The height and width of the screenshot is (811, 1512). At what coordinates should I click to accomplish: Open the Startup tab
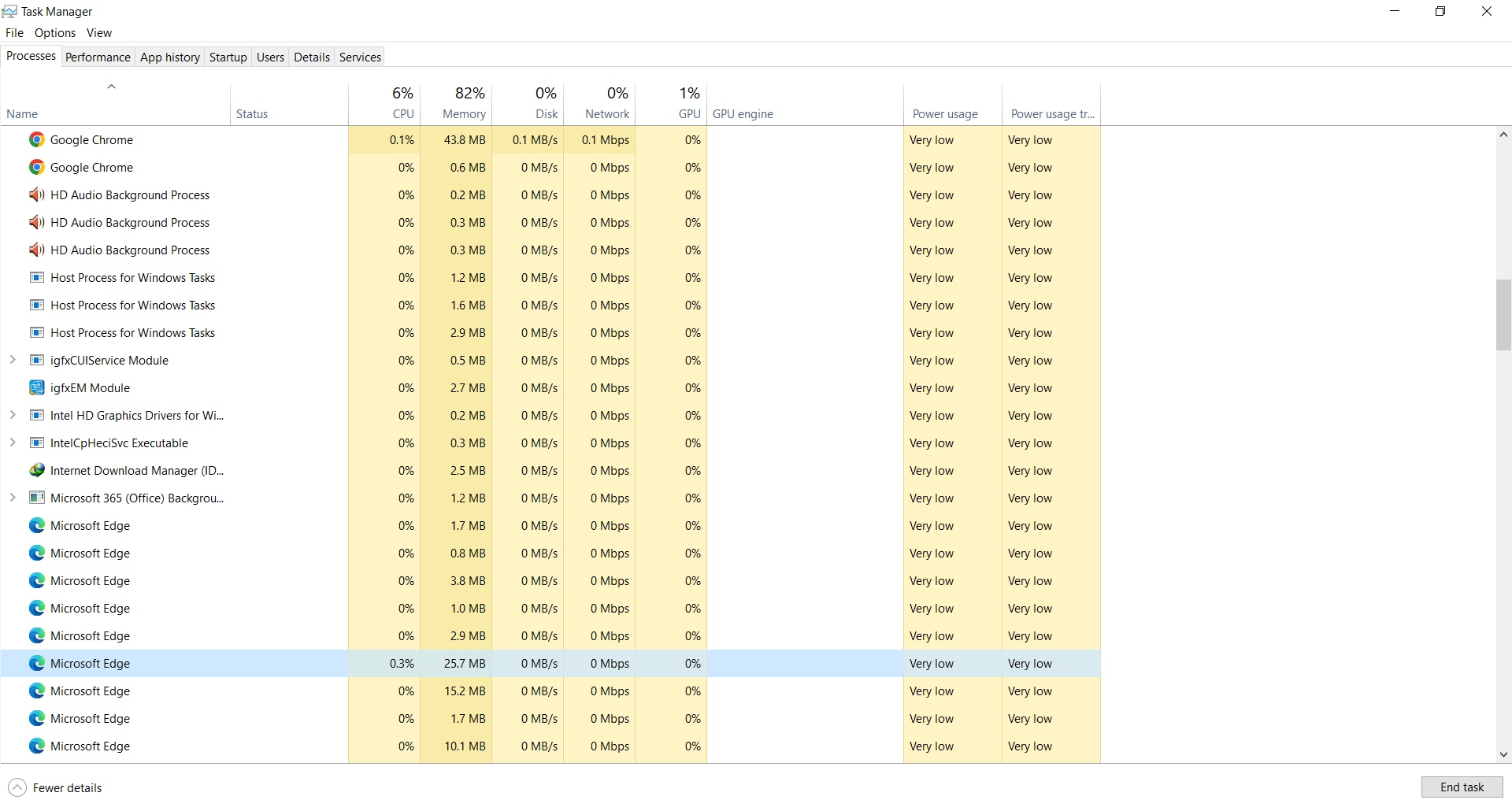click(x=228, y=57)
